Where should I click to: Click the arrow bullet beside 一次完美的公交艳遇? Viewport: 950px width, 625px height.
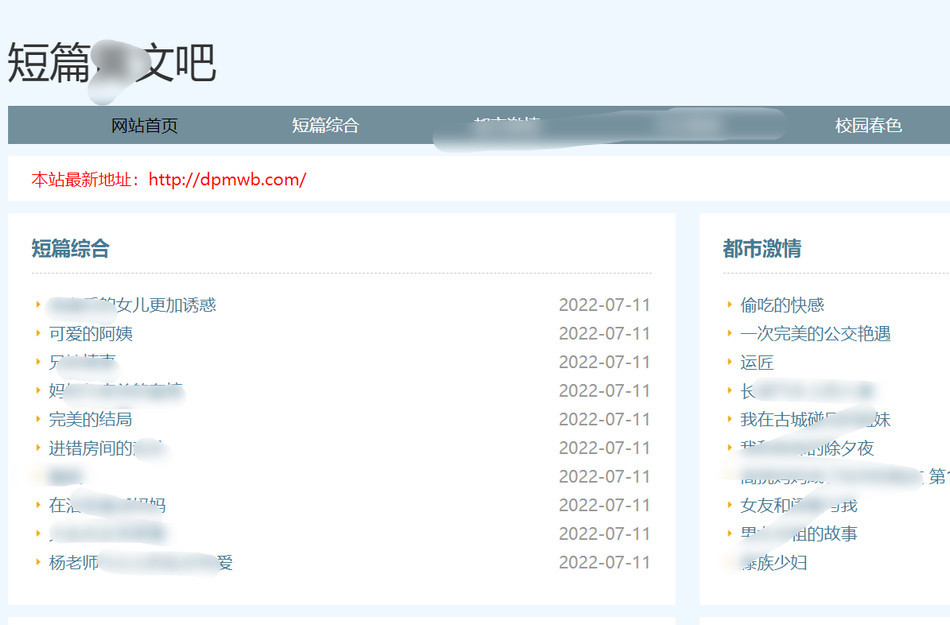(x=729, y=333)
